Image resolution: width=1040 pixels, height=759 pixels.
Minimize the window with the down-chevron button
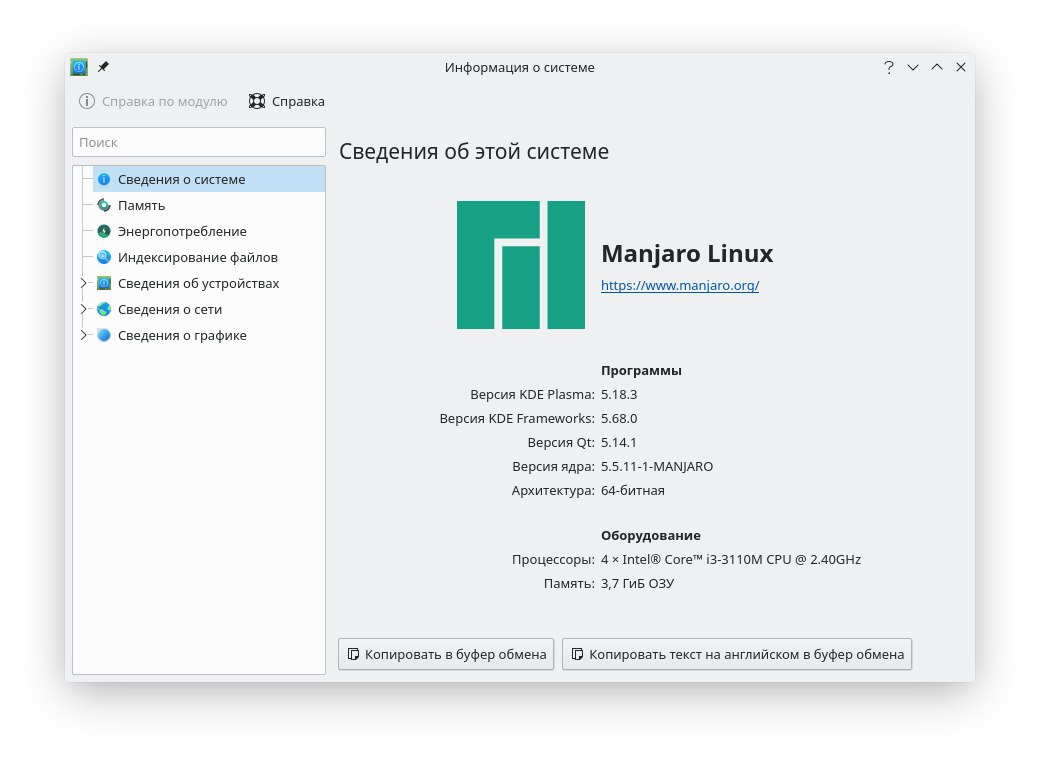pyautogui.click(x=913, y=67)
